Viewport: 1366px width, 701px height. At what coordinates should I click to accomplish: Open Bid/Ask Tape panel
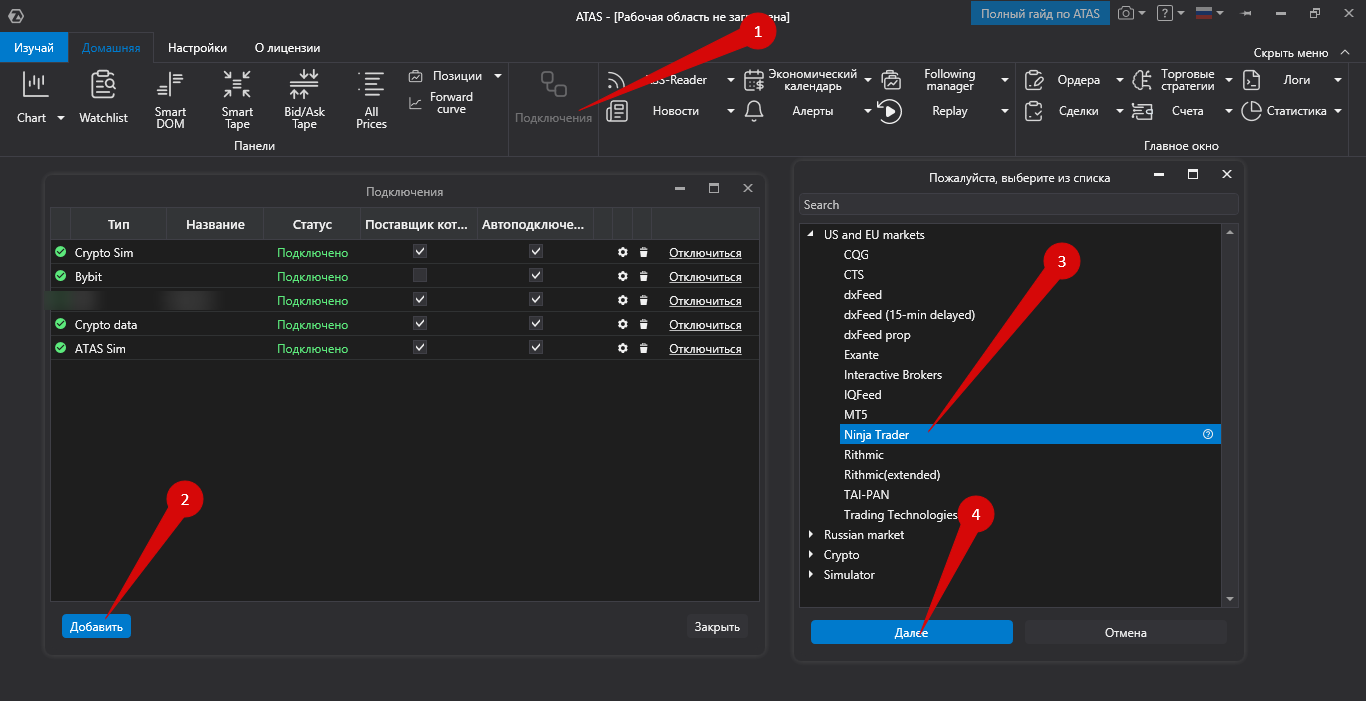[305, 100]
